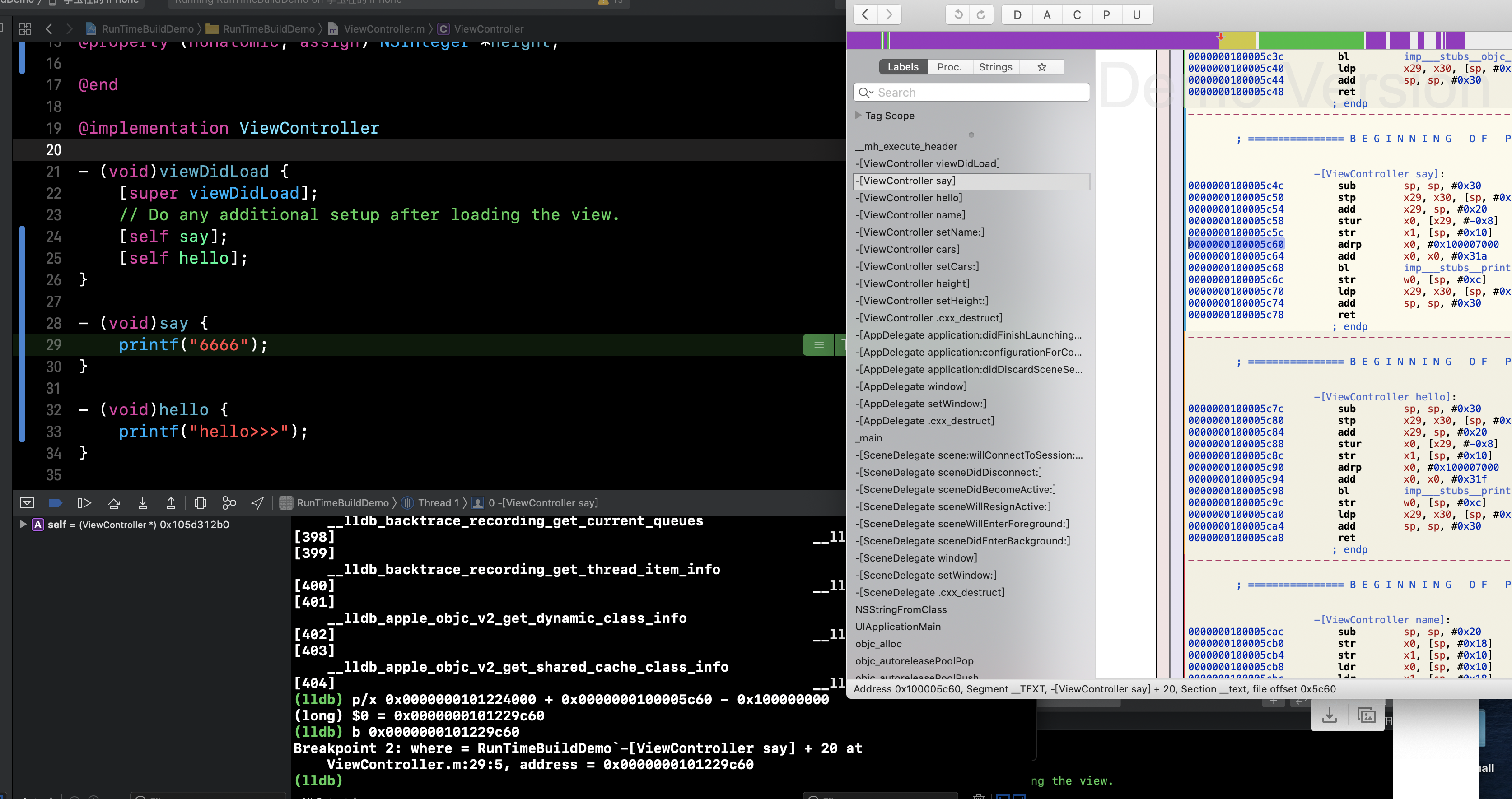Click the download icon below Hopper
Screen dimensions: 1512x799
point(1330,715)
